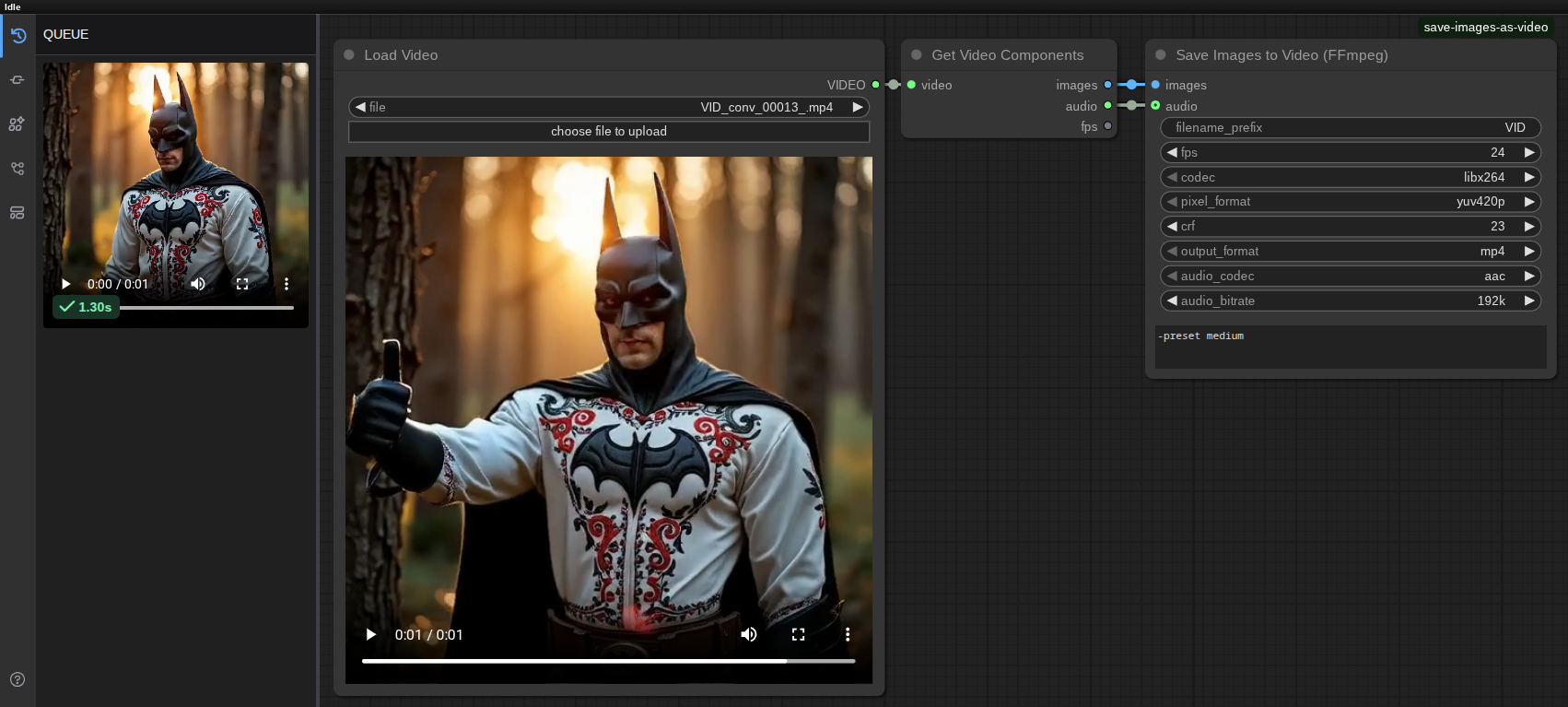Mute the queue thumbnail video
This screenshot has width=1568, height=707.
198,284
